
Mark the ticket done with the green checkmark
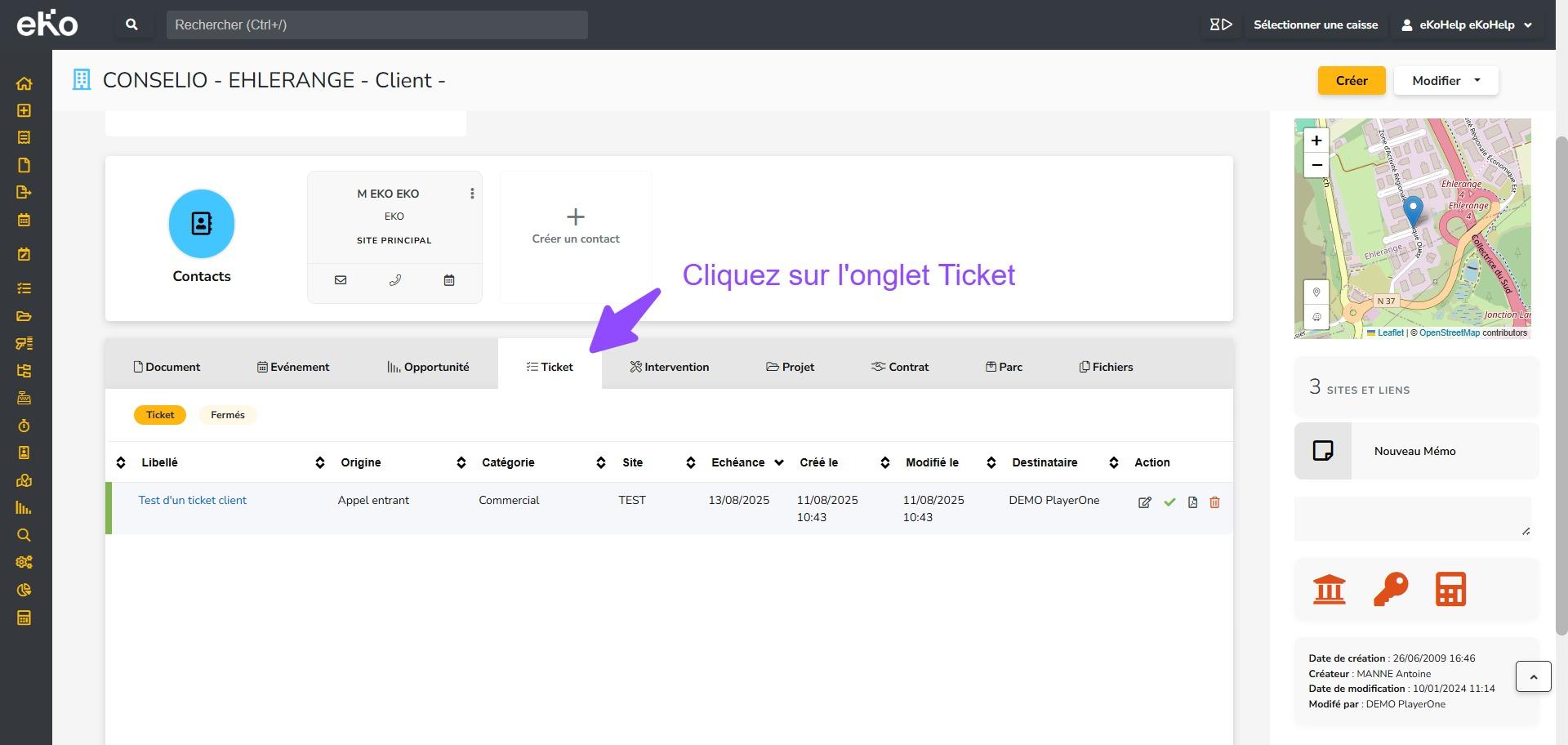(1169, 502)
